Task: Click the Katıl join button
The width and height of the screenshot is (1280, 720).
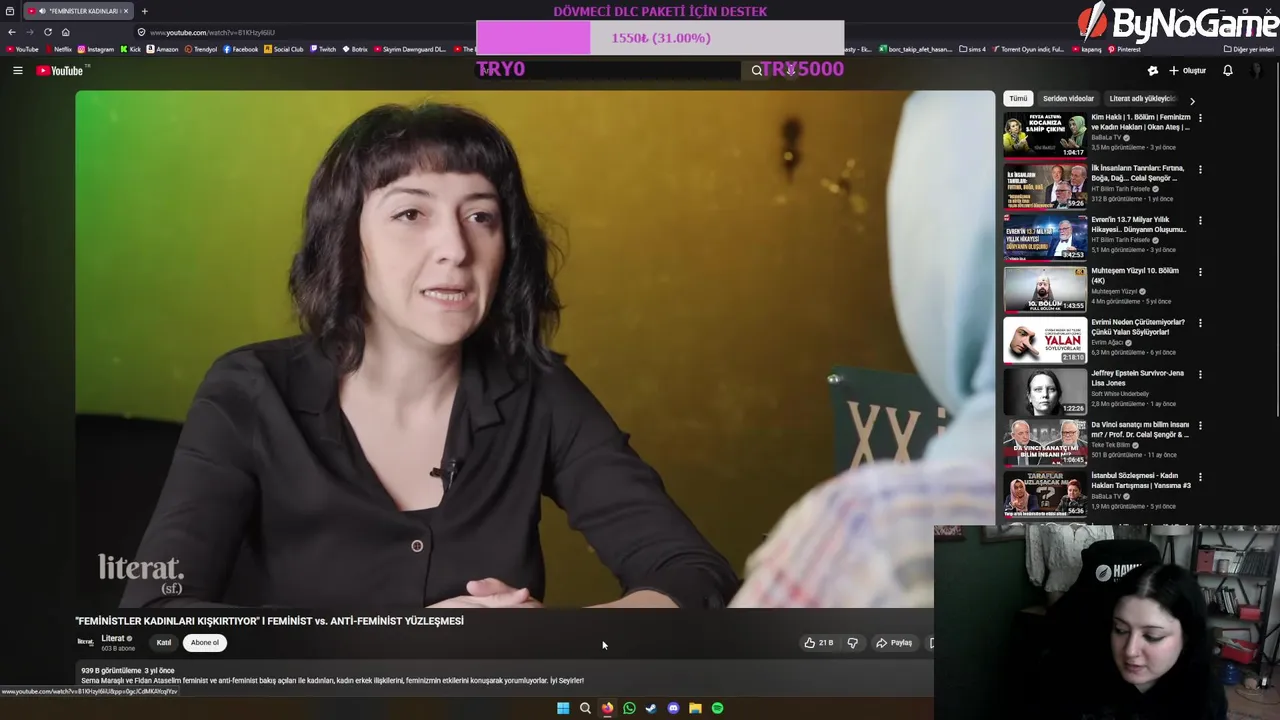Action: coord(164,643)
